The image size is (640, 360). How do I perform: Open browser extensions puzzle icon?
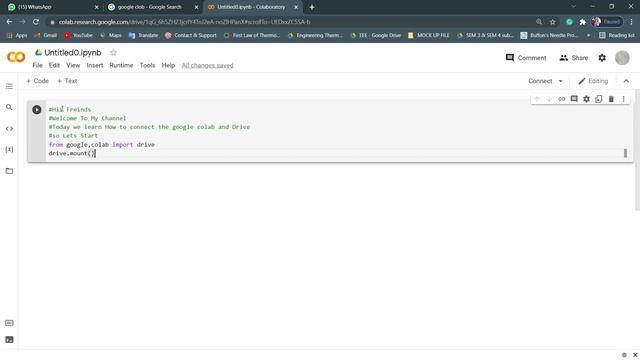point(582,22)
